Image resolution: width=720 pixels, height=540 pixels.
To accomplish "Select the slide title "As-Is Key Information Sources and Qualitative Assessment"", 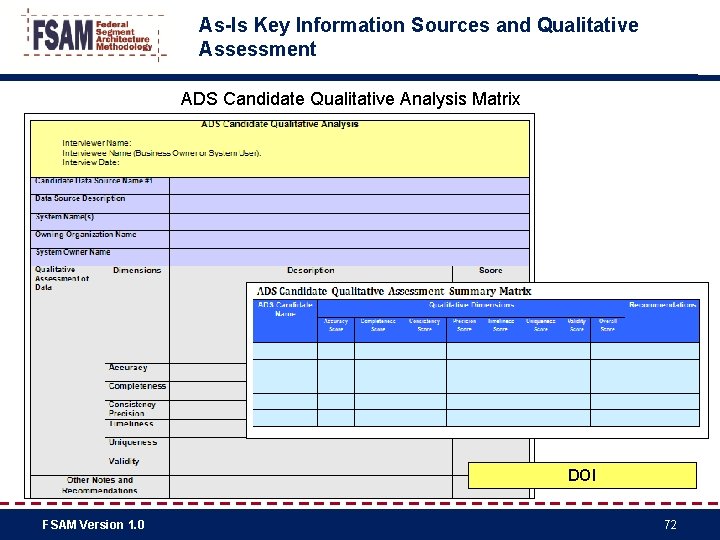I will 418,37.
